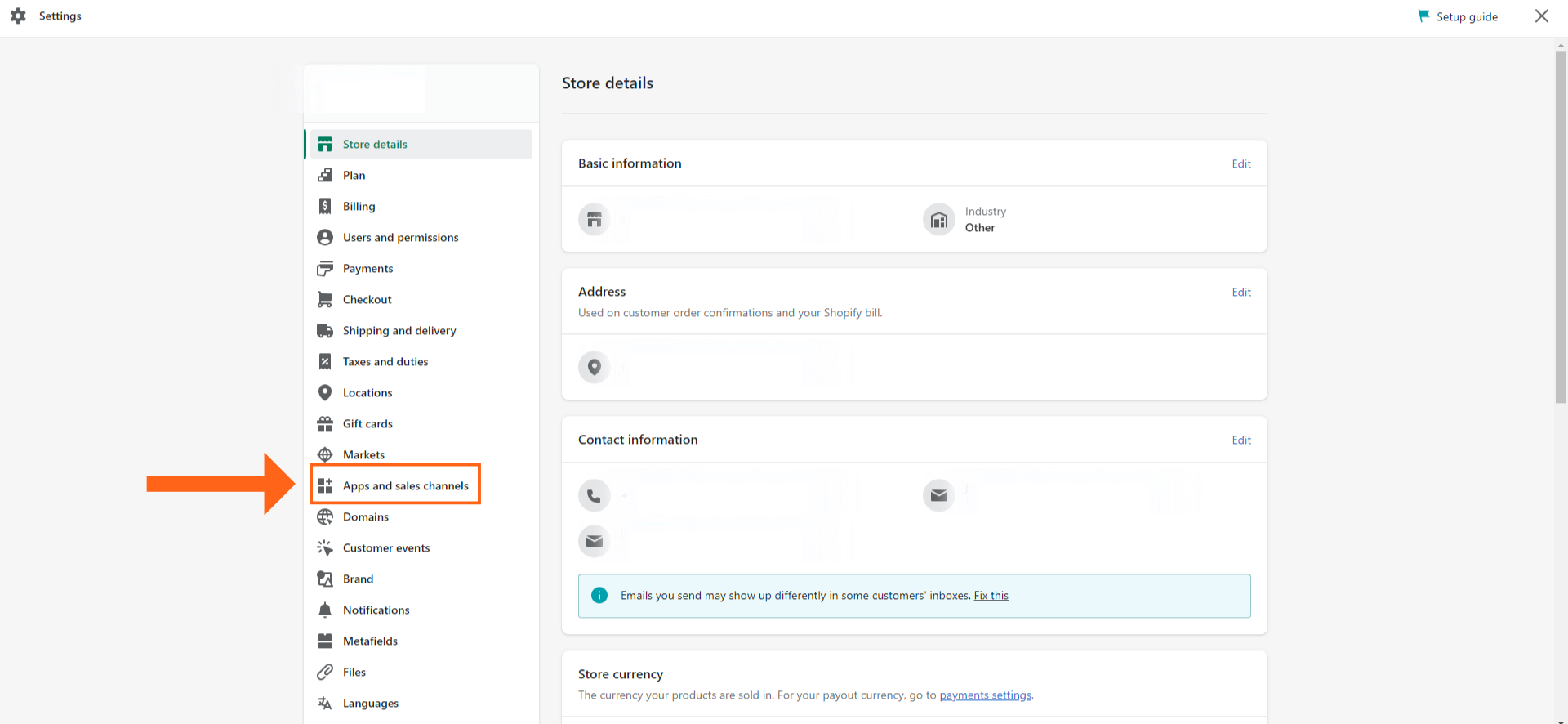This screenshot has width=1568, height=724.
Task: Edit the Contact information section
Action: pos(1241,440)
